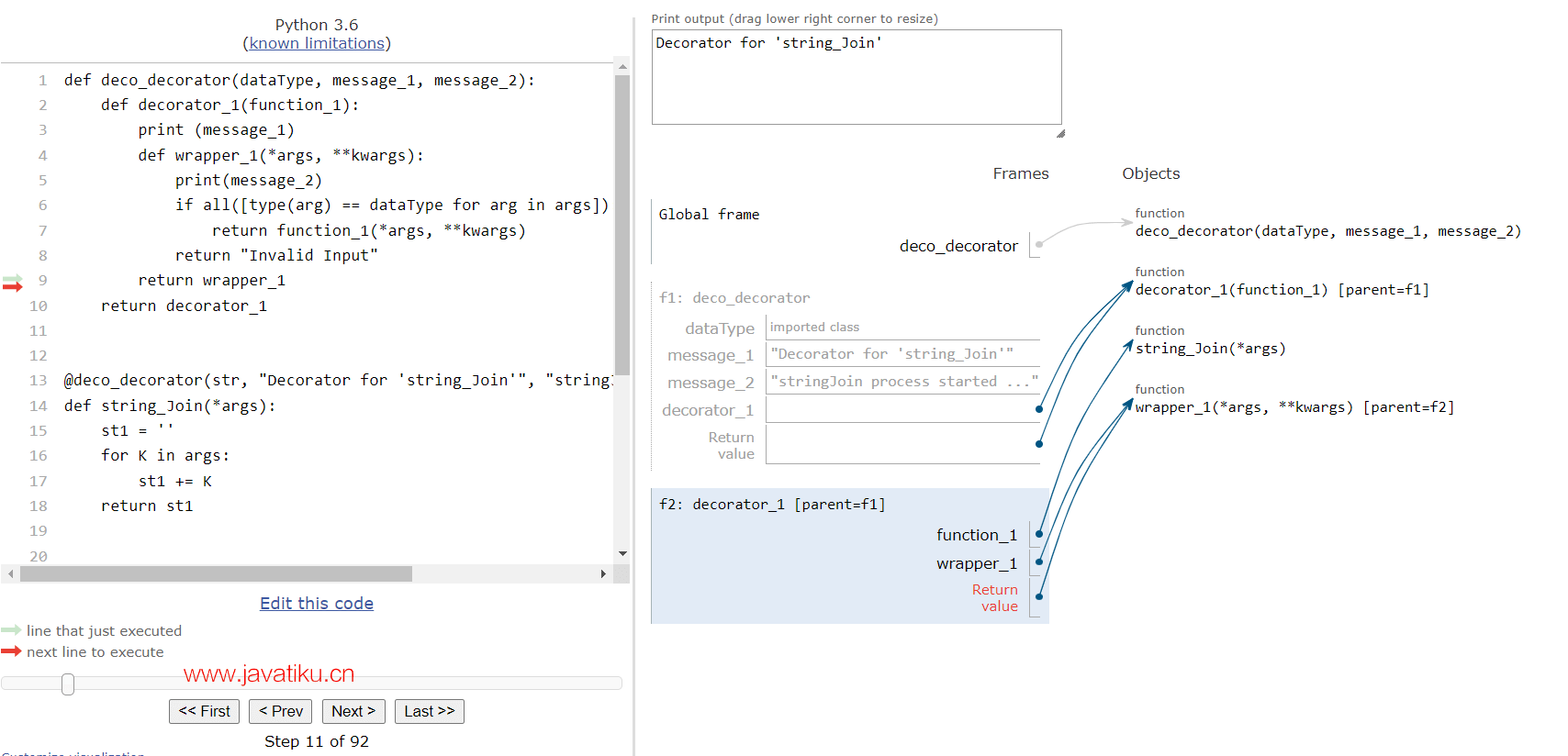This screenshot has width=1568, height=756.
Task: Click the deco_decorator variable in Global frame
Action: (x=958, y=246)
